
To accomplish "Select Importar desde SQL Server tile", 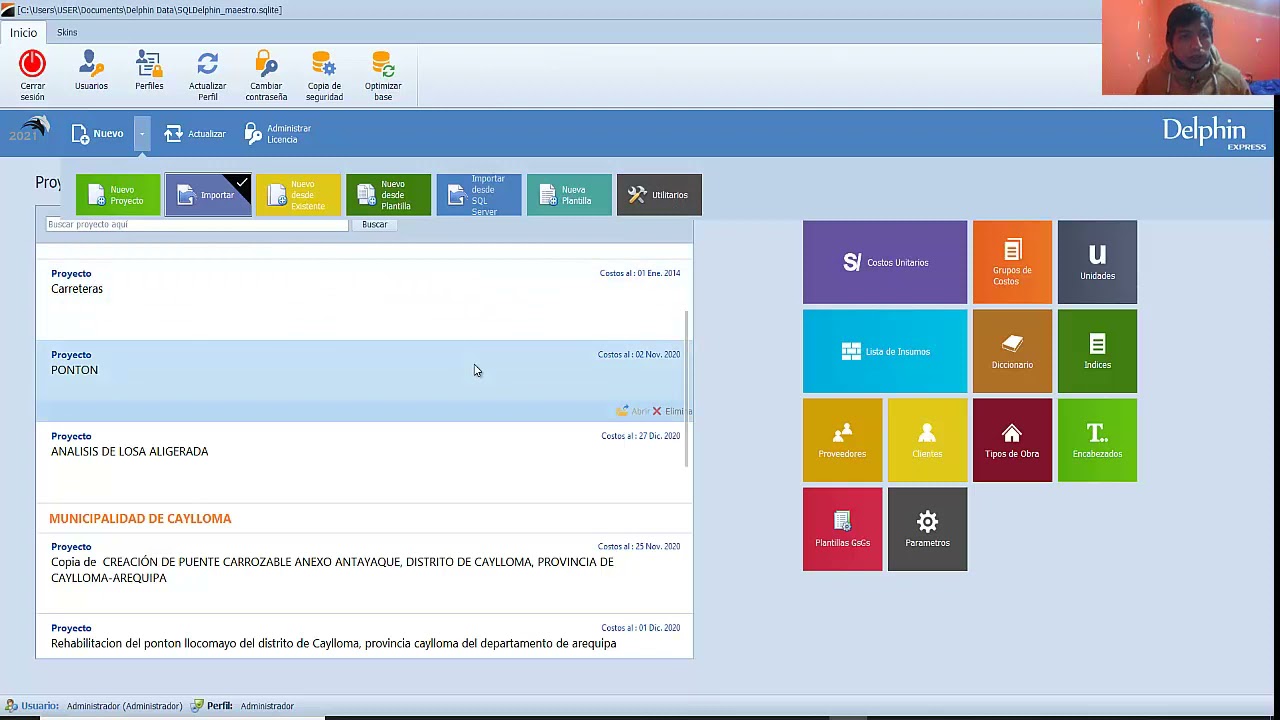I will [479, 195].
